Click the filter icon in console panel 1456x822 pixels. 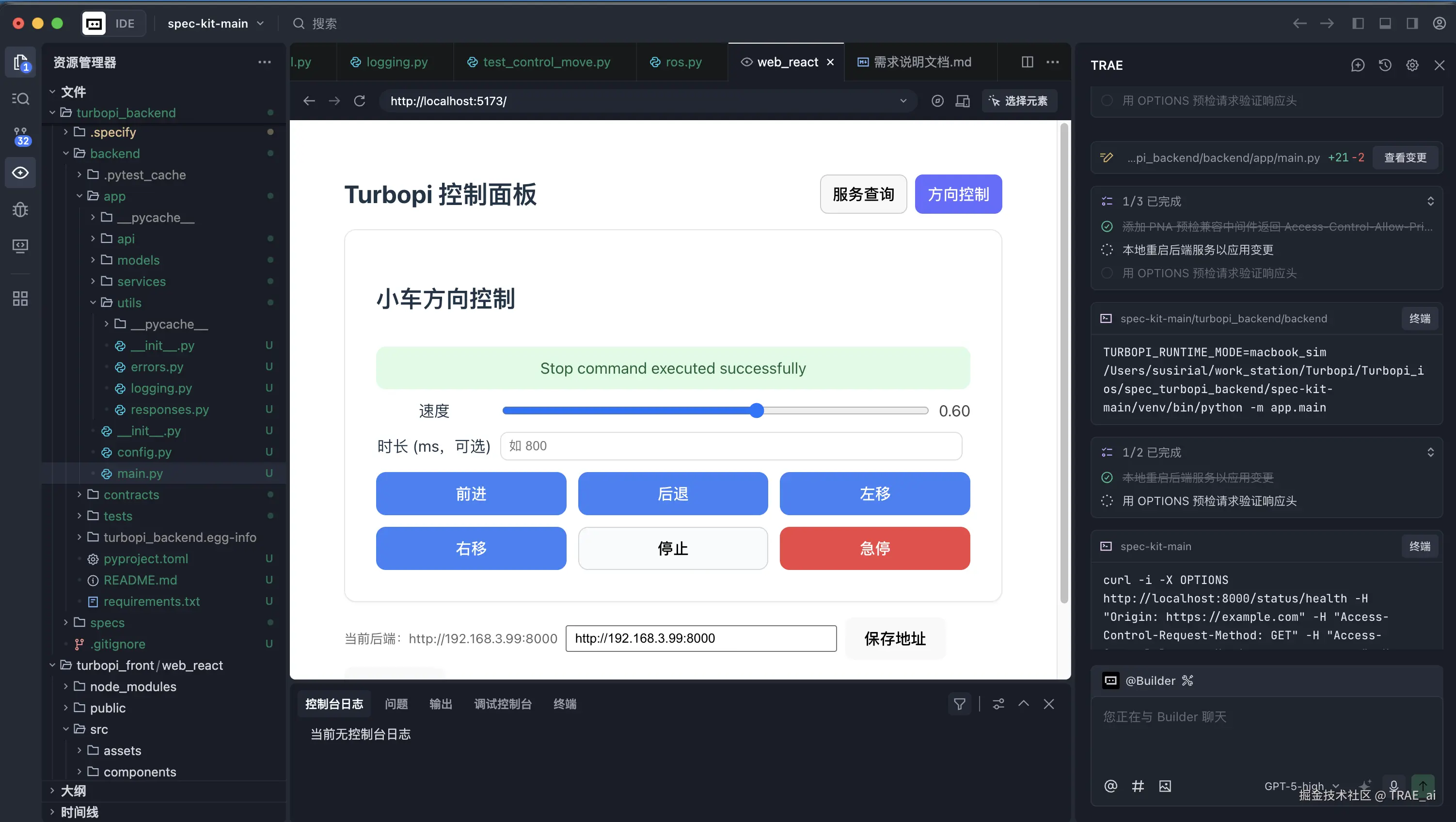pos(959,704)
